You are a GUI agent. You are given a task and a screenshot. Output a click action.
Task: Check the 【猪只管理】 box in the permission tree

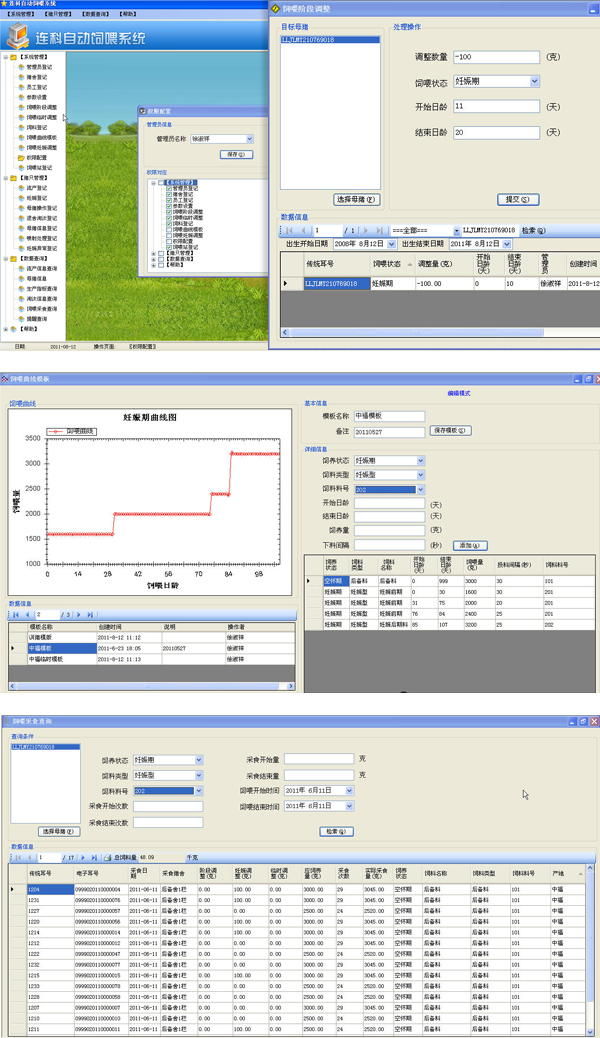161,251
